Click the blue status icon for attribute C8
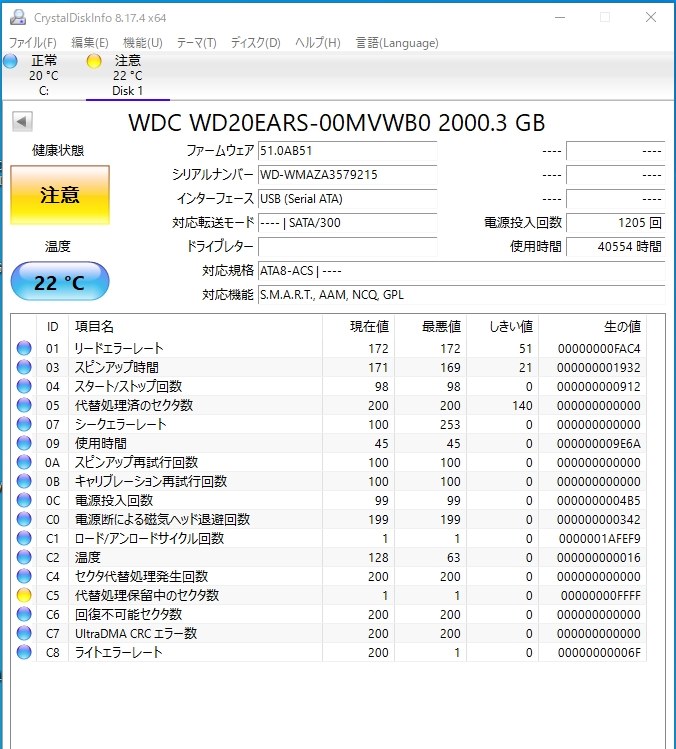The width and height of the screenshot is (676, 749). click(24, 652)
